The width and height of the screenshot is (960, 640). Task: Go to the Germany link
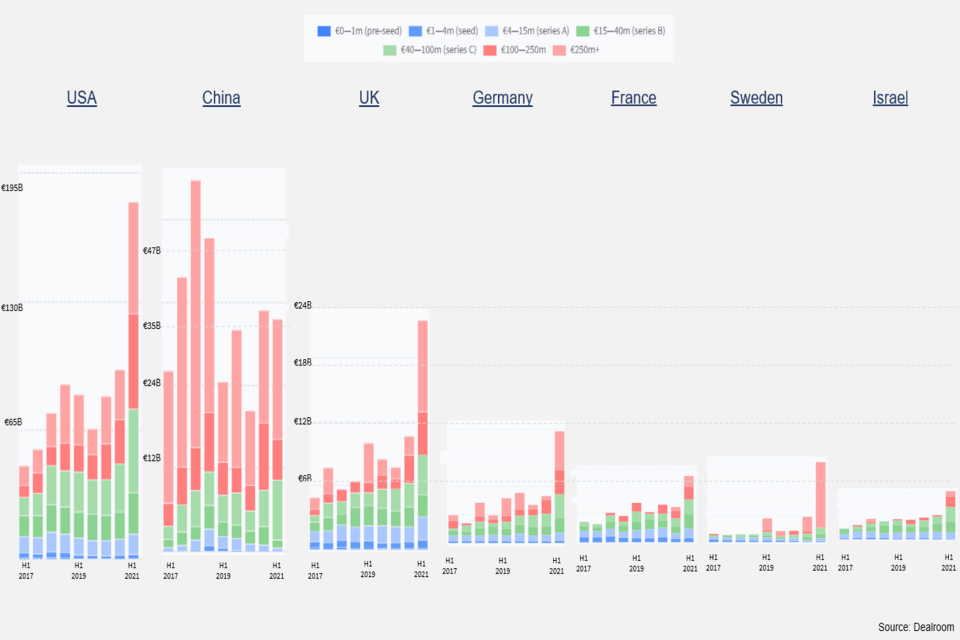tap(502, 98)
